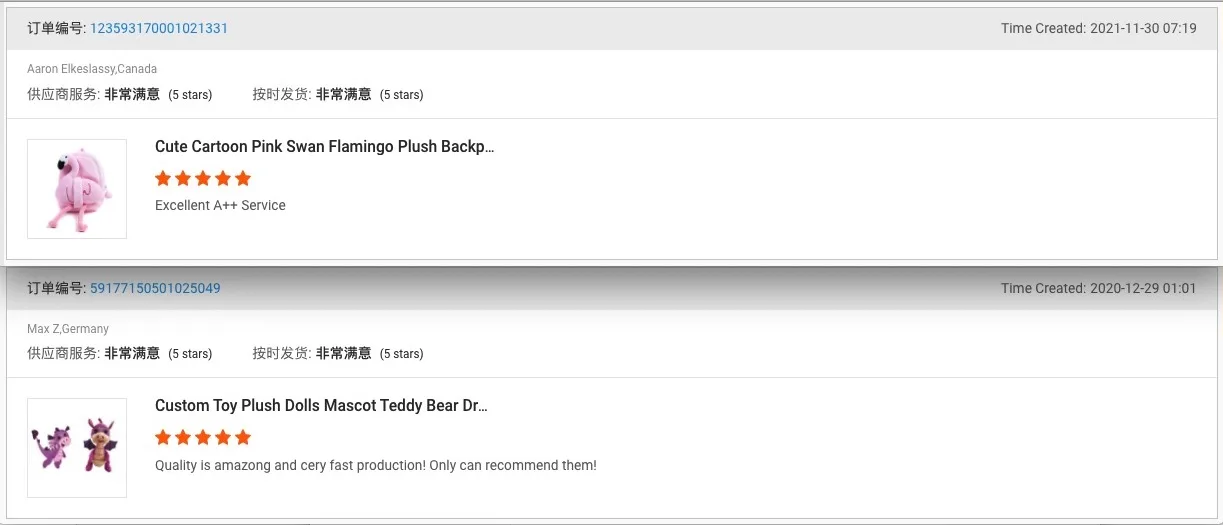The image size is (1223, 525).
Task: Click second star of flamingo backpack rating
Action: pos(183,179)
